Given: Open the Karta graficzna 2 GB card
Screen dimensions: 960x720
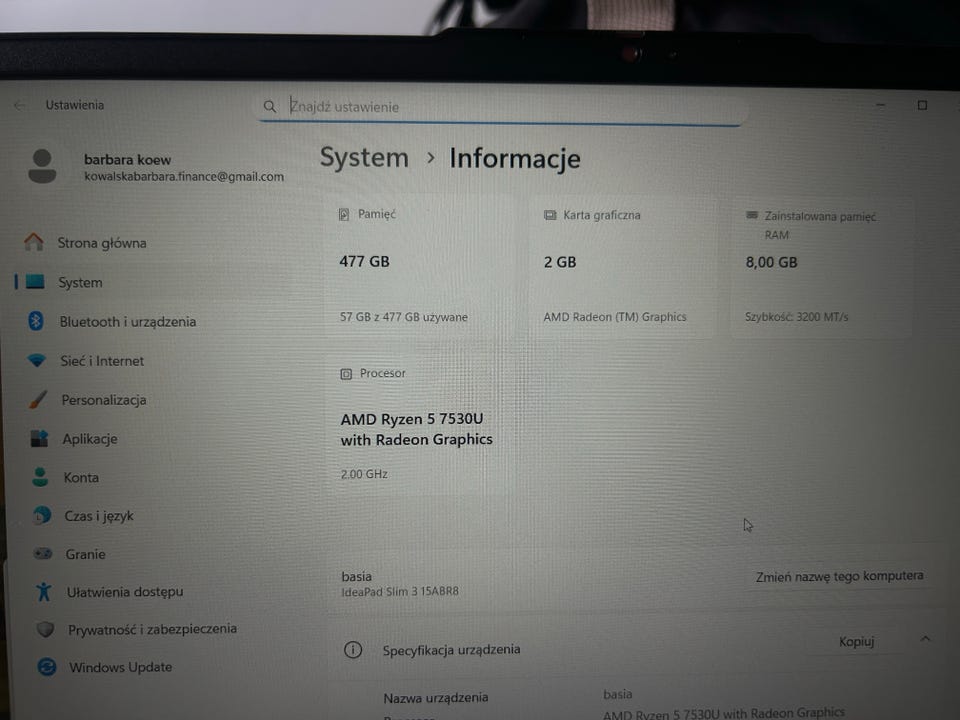Looking at the screenshot, I should point(623,266).
